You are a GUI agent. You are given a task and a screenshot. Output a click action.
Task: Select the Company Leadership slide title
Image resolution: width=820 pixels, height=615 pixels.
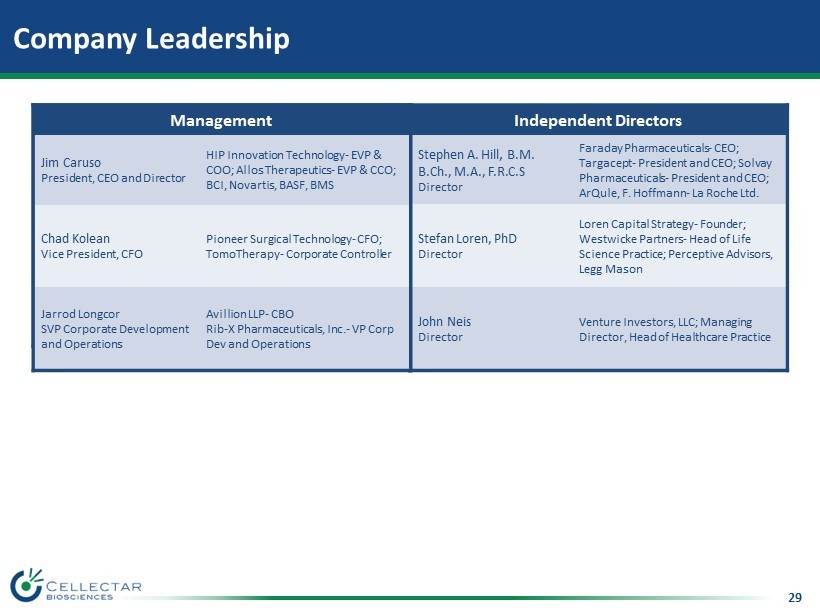(x=151, y=39)
